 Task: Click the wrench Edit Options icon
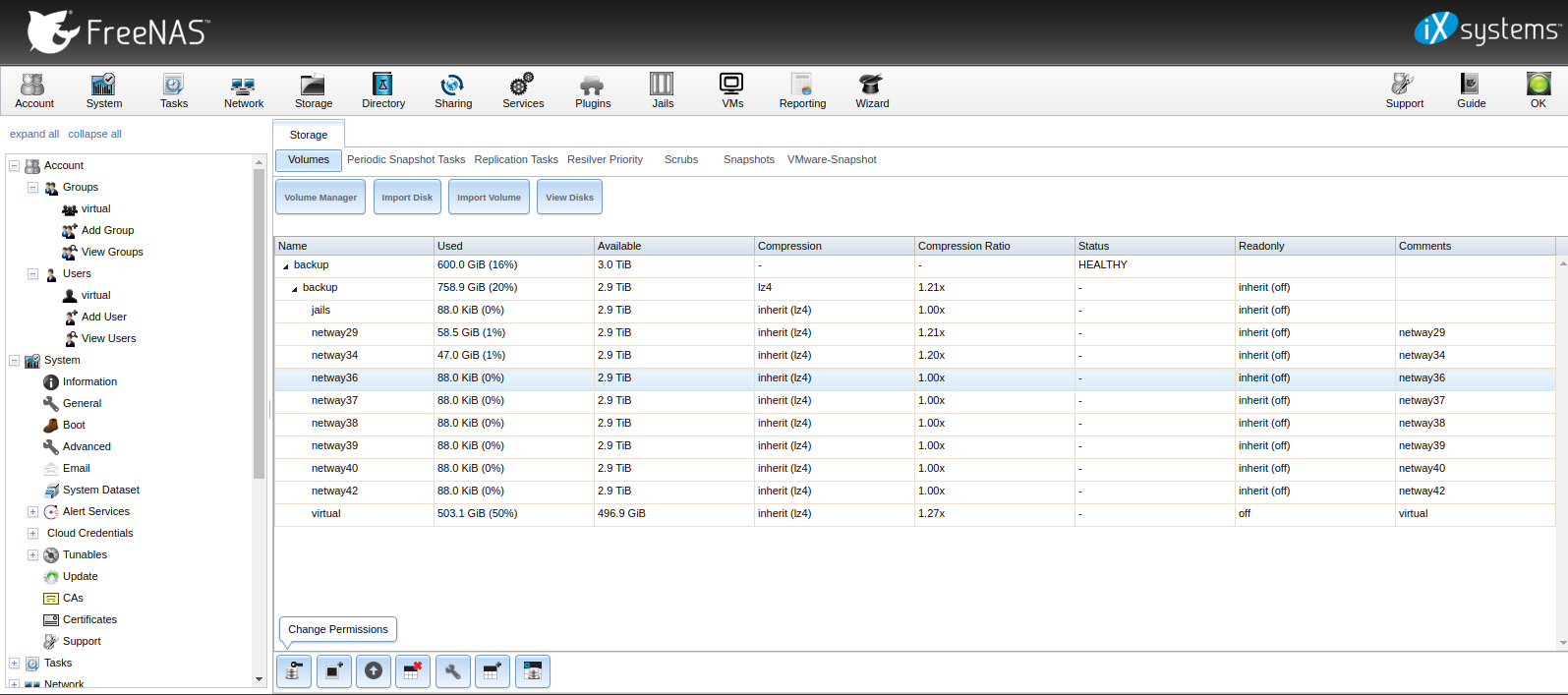(x=453, y=671)
